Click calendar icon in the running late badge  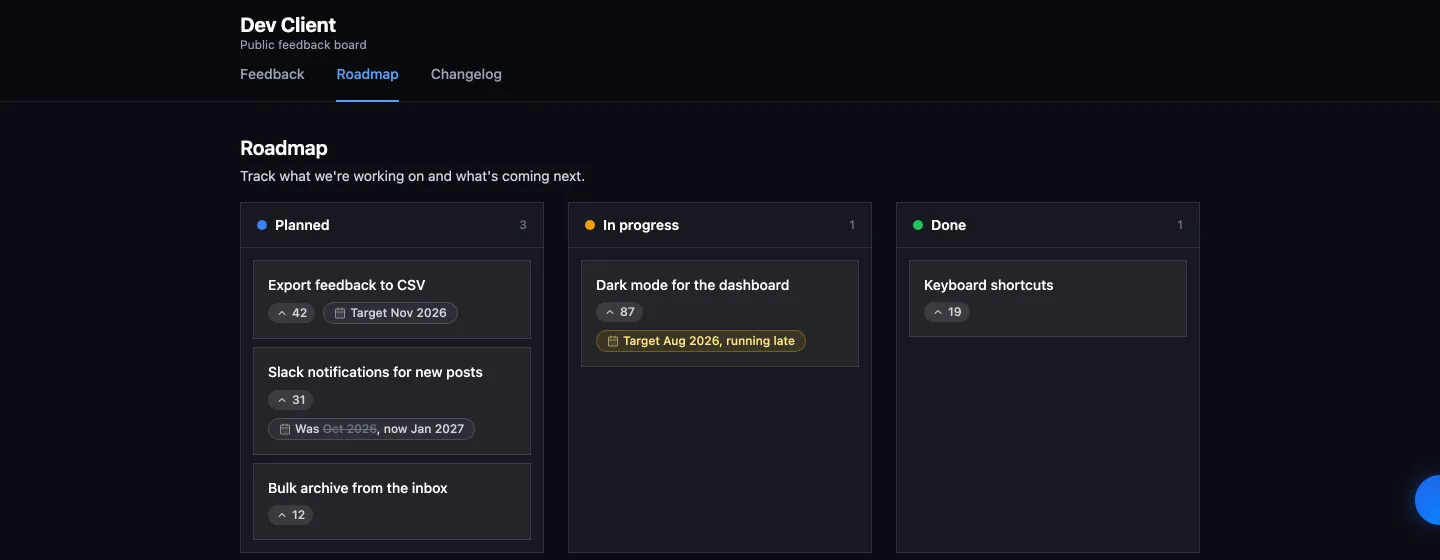[613, 341]
